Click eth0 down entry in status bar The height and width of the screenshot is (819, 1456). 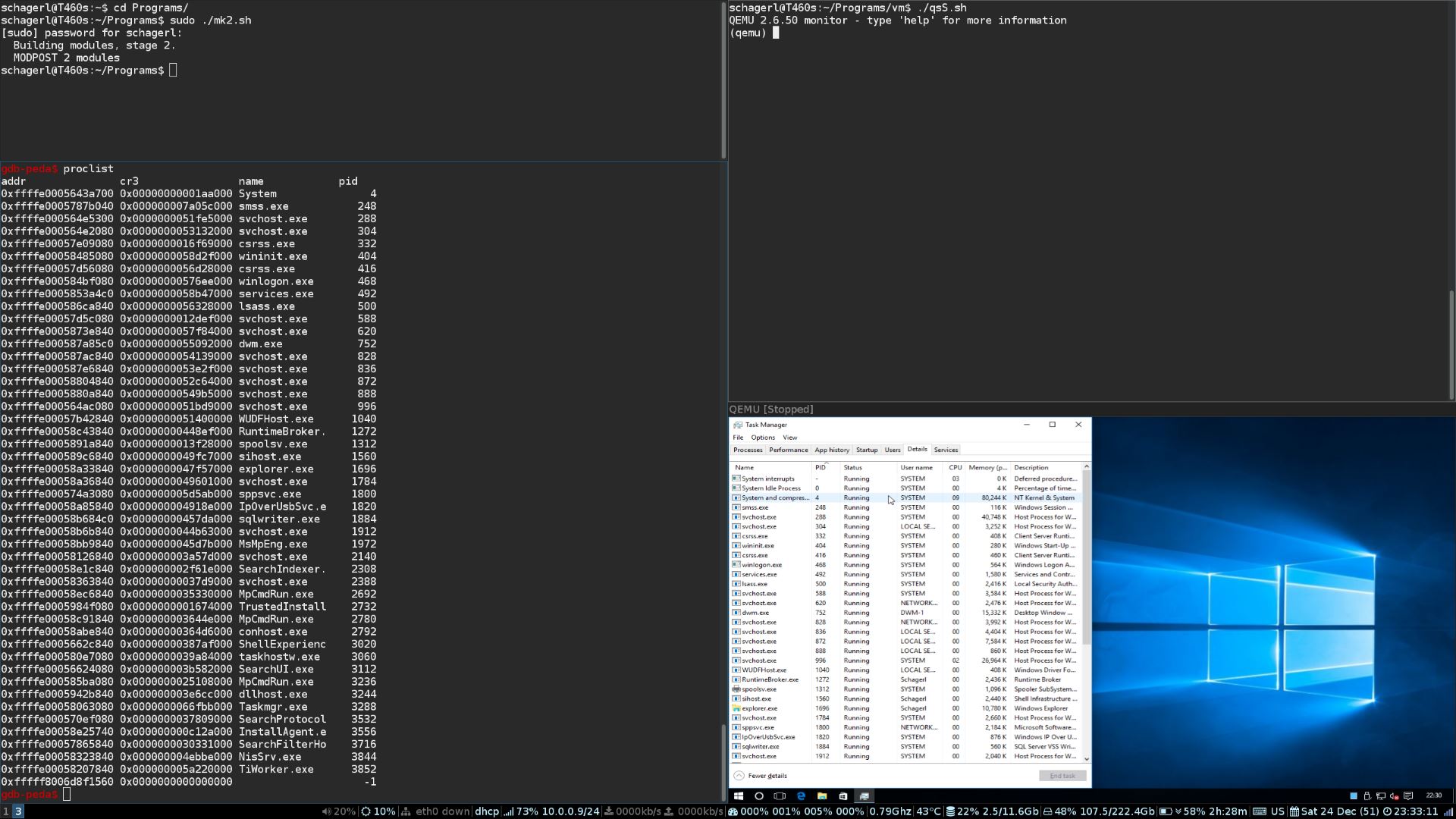pyautogui.click(x=436, y=811)
